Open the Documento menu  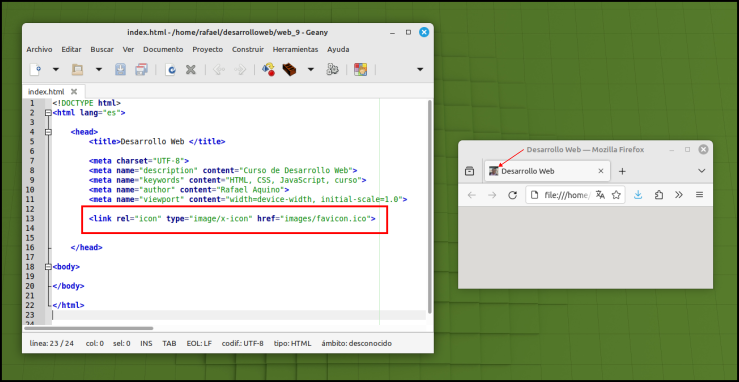[x=163, y=49]
